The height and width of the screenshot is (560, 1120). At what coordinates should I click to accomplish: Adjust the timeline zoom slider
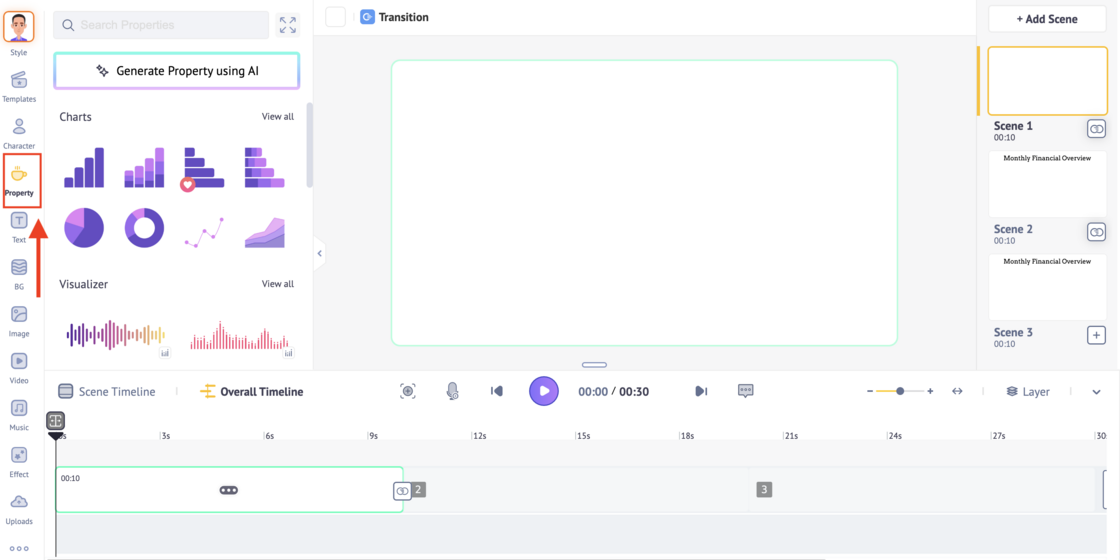point(900,392)
